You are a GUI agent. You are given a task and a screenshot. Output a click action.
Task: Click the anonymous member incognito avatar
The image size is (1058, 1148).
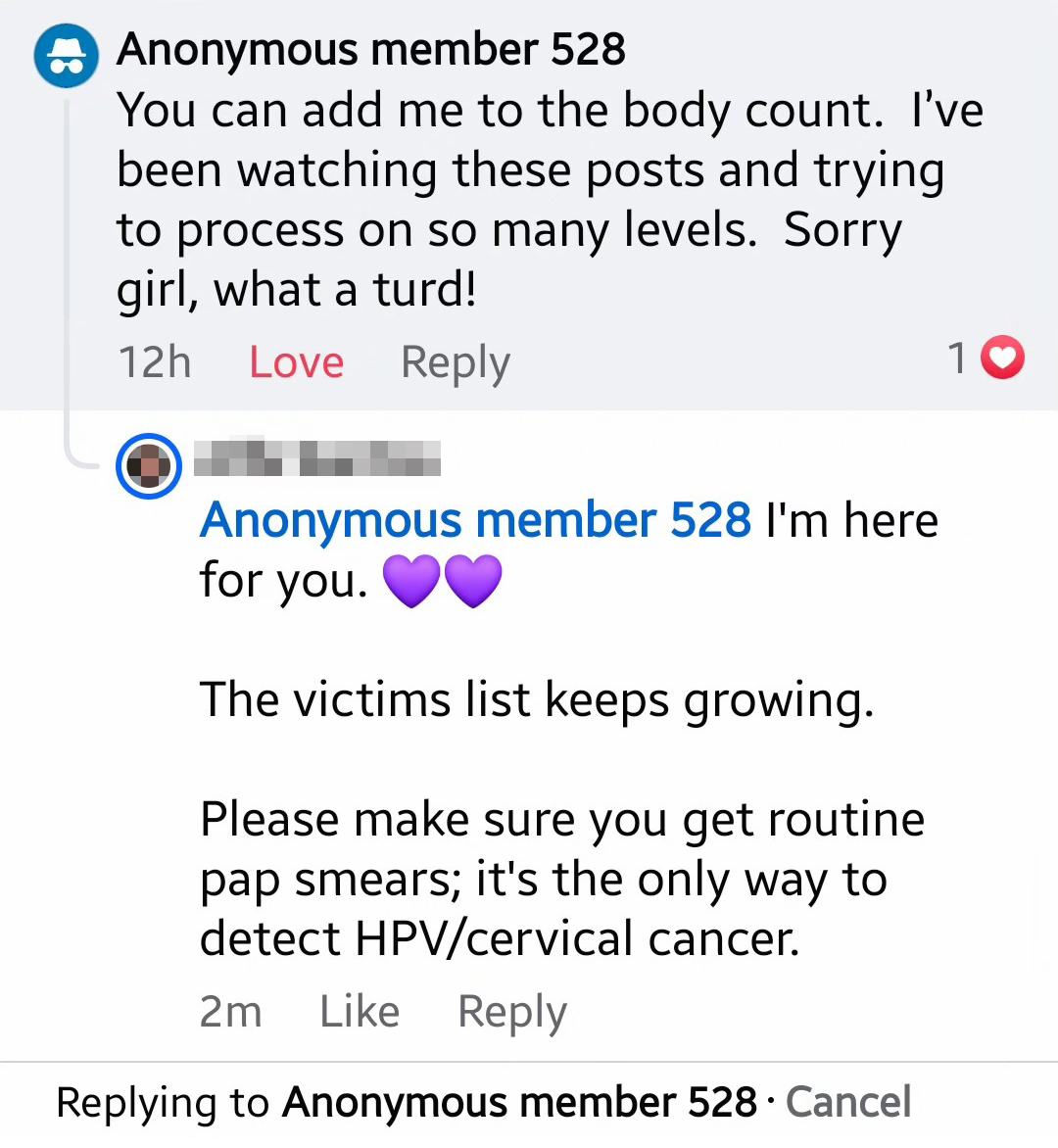click(67, 56)
